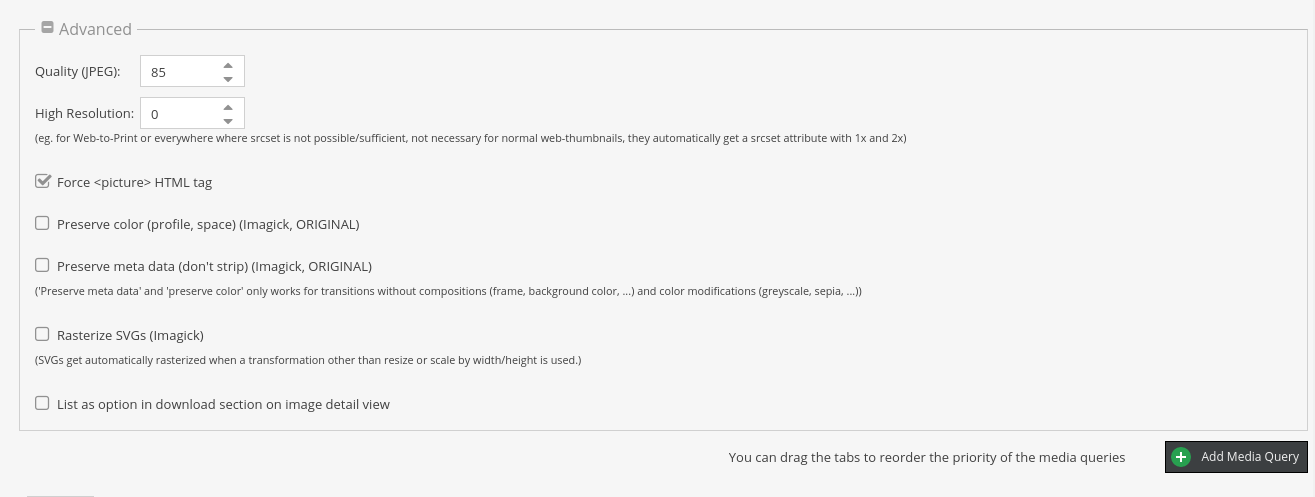This screenshot has height=497, width=1315.
Task: Focus the Quality (JPEG) number field
Action: point(192,72)
